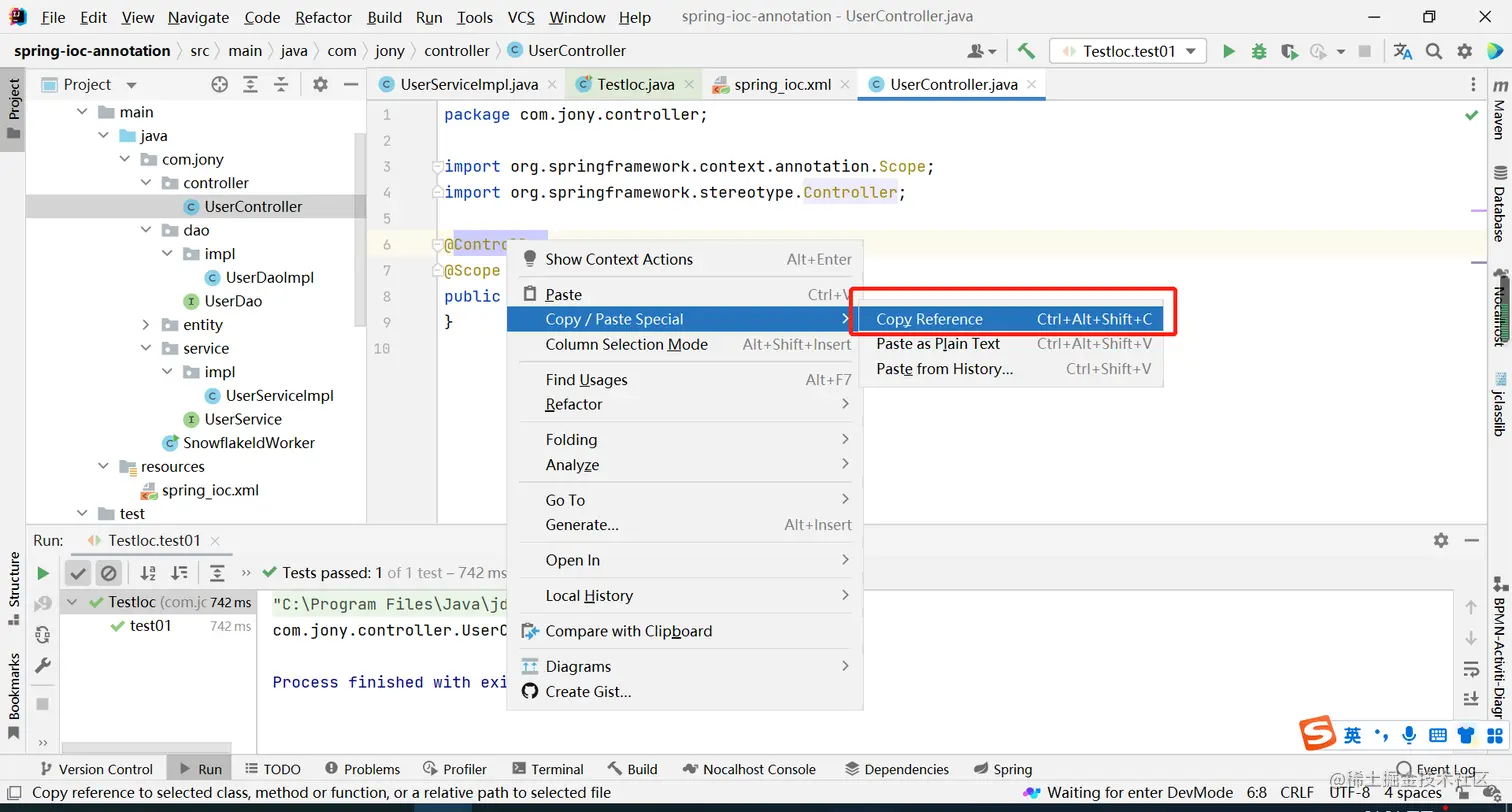This screenshot has height=812, width=1512.
Task: Toggle sorting tests by duration
Action: pos(179,573)
